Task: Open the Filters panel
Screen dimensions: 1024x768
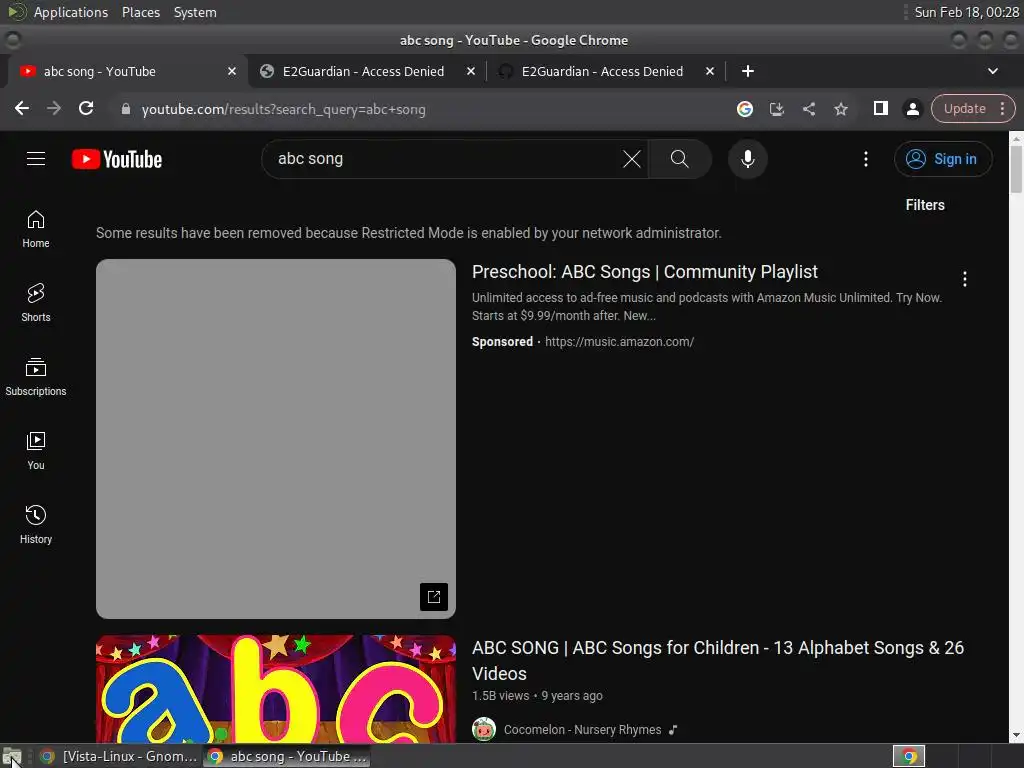Action: 925,205
